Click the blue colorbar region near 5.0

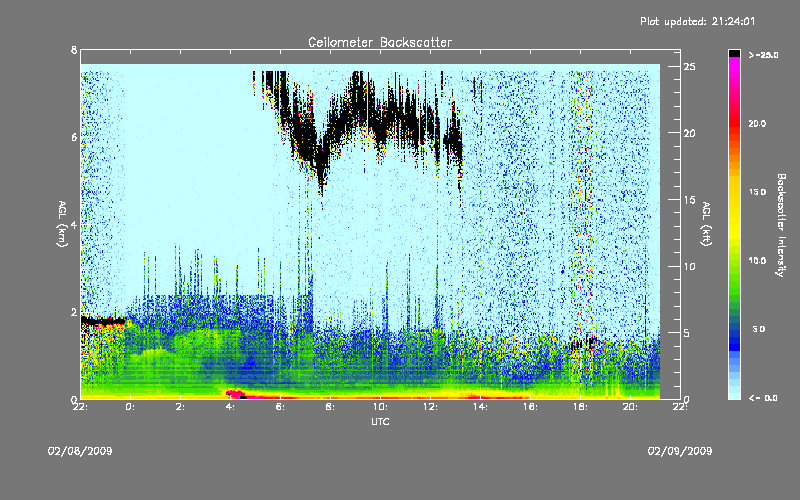point(734,331)
